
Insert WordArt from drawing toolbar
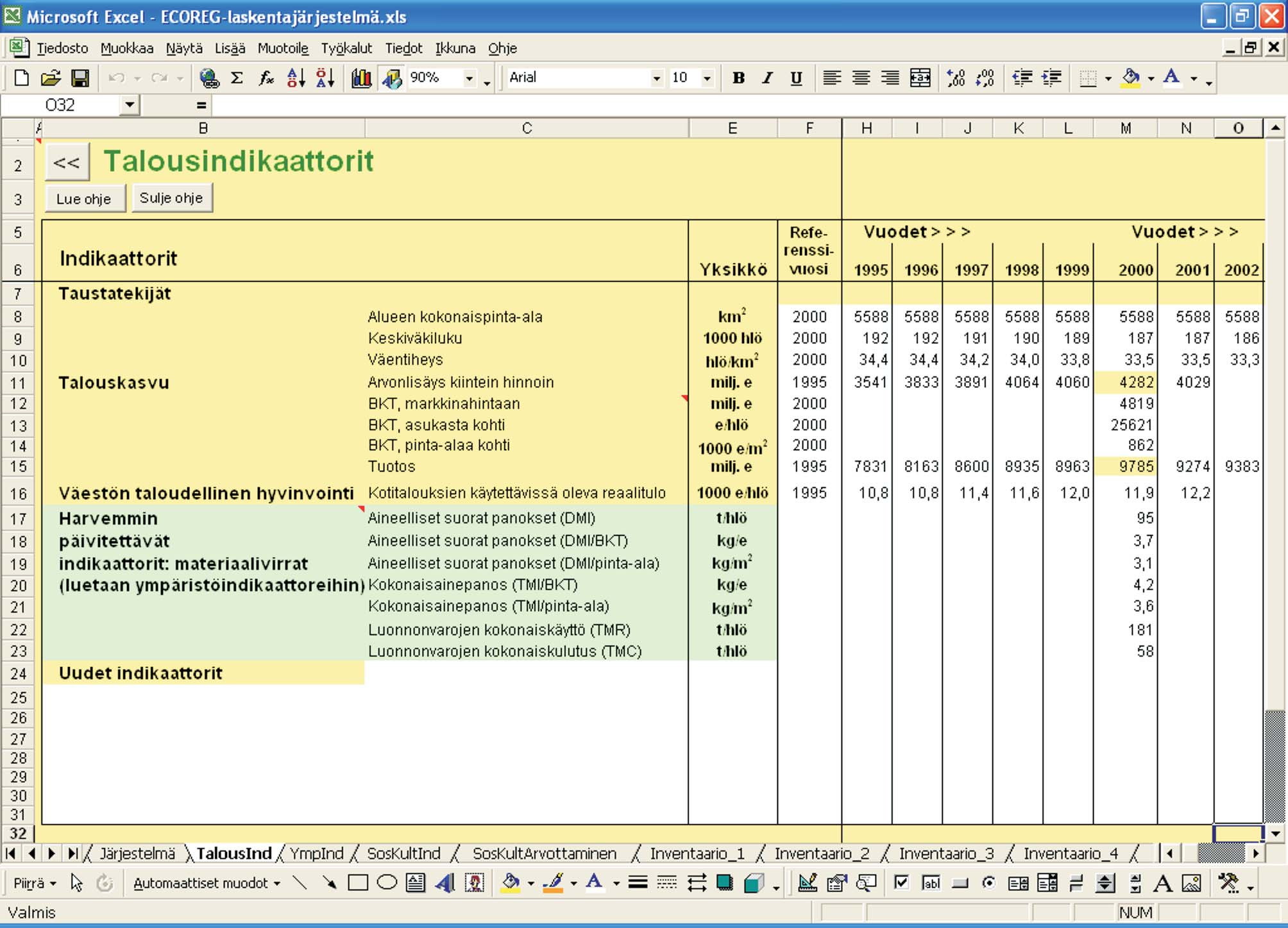coord(445,883)
